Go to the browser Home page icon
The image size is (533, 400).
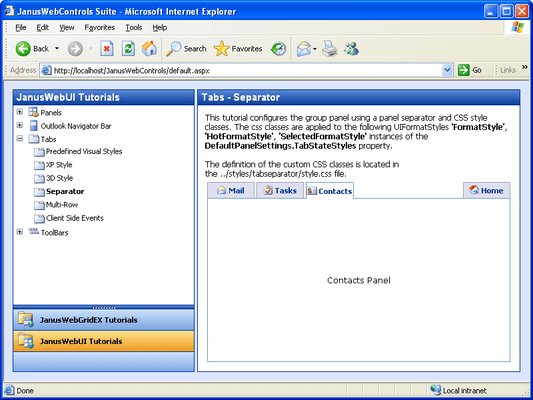pyautogui.click(x=149, y=49)
